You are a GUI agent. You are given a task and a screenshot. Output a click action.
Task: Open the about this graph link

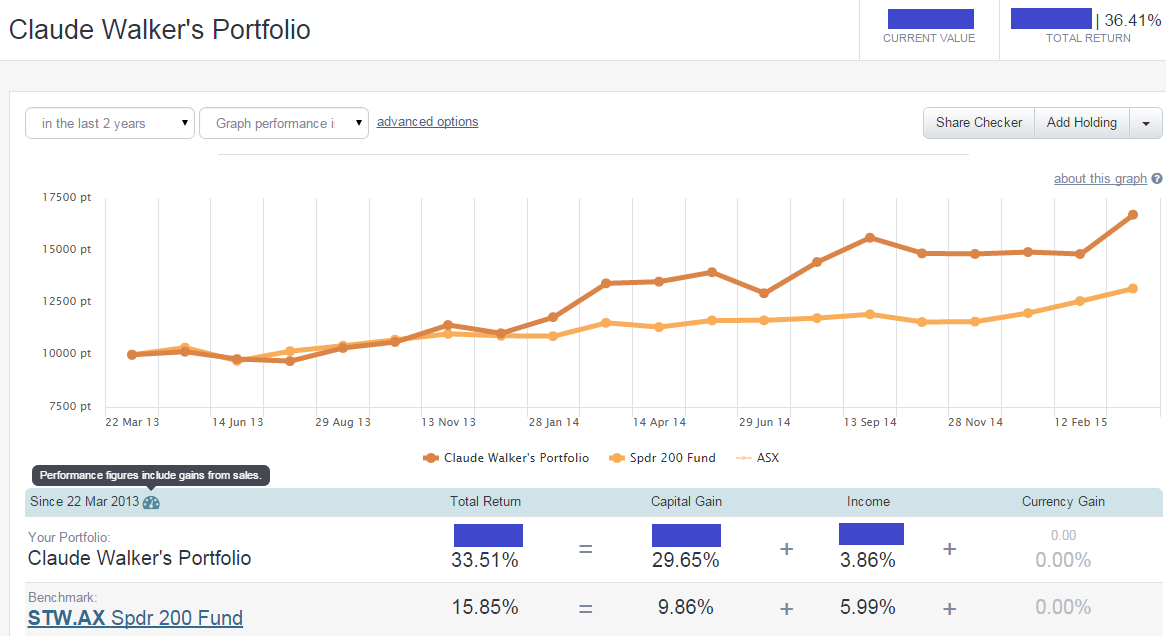[x=1100, y=179]
